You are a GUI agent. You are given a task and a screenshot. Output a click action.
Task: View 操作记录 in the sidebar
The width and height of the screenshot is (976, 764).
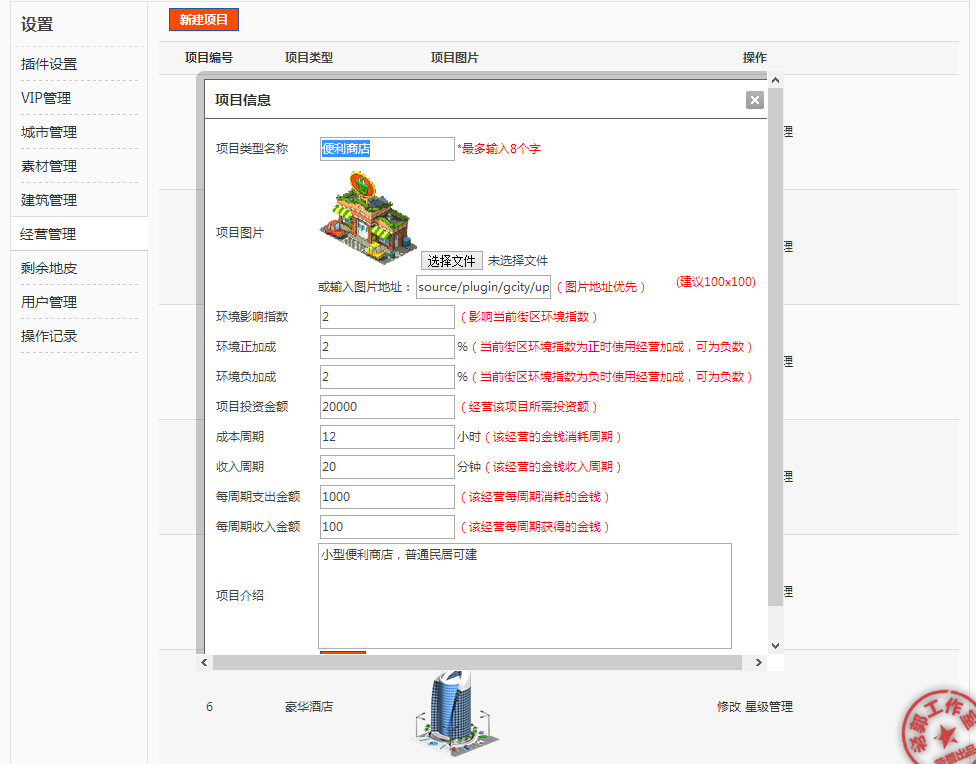point(49,336)
